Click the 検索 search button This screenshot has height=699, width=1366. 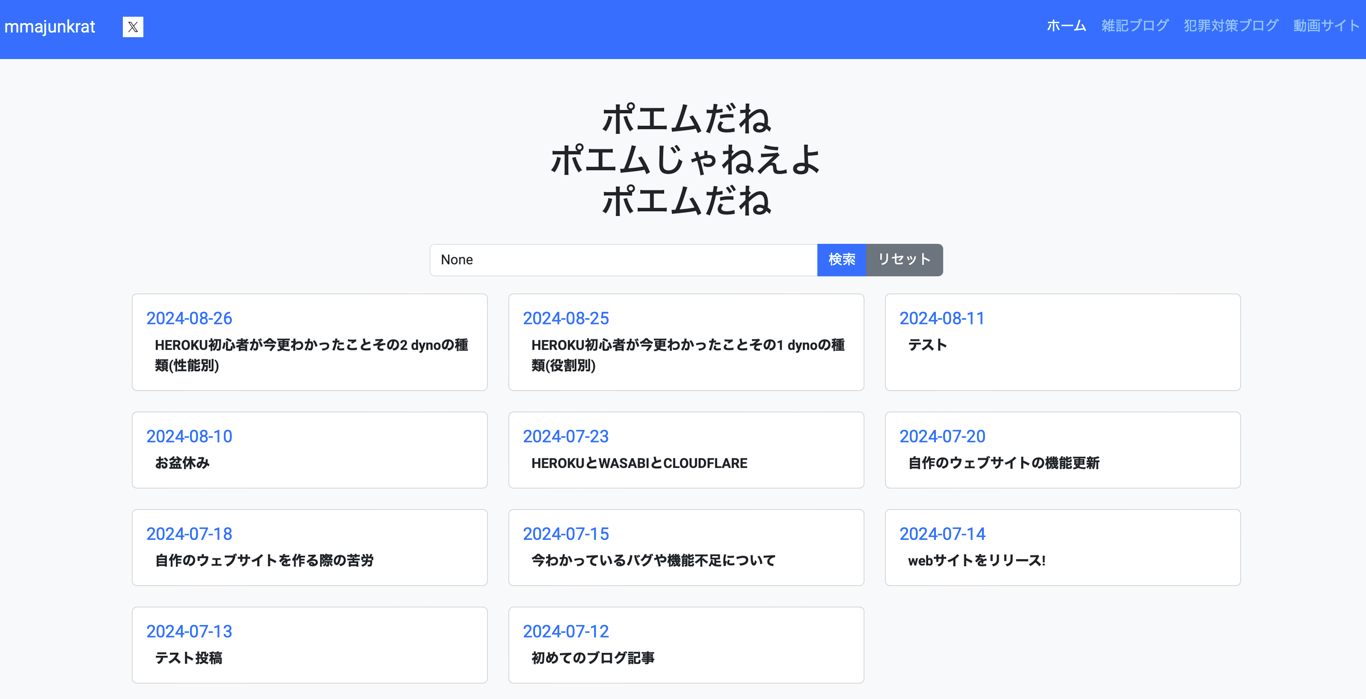coord(842,260)
